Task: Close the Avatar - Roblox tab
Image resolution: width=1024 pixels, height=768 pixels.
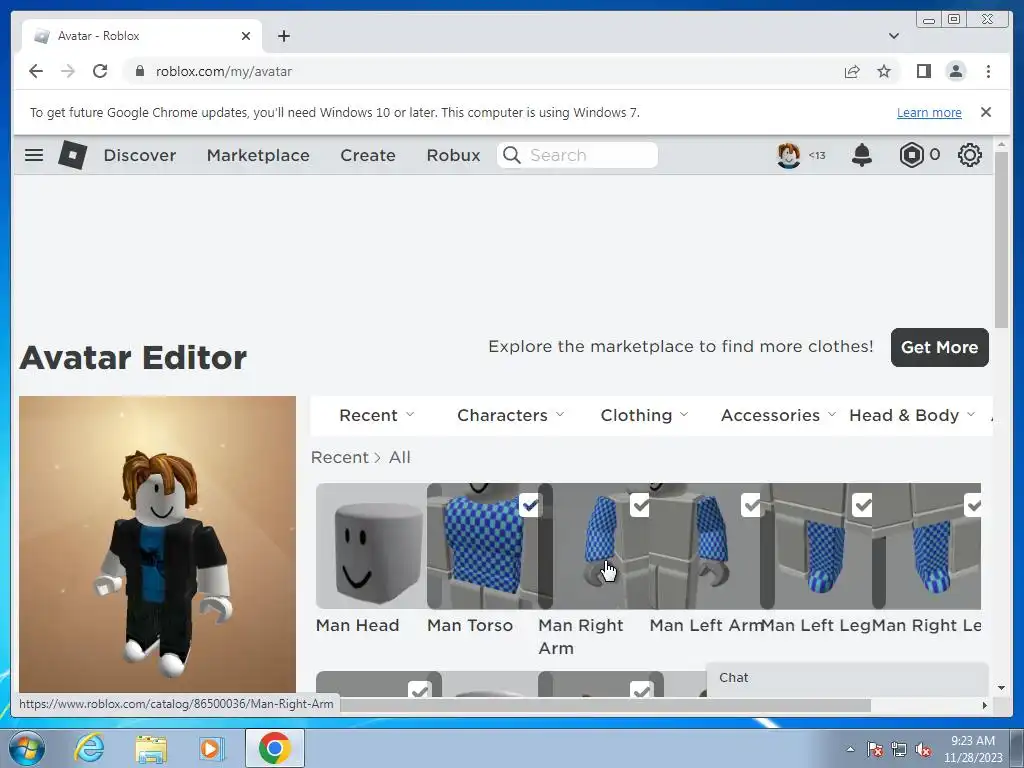Action: tap(246, 36)
